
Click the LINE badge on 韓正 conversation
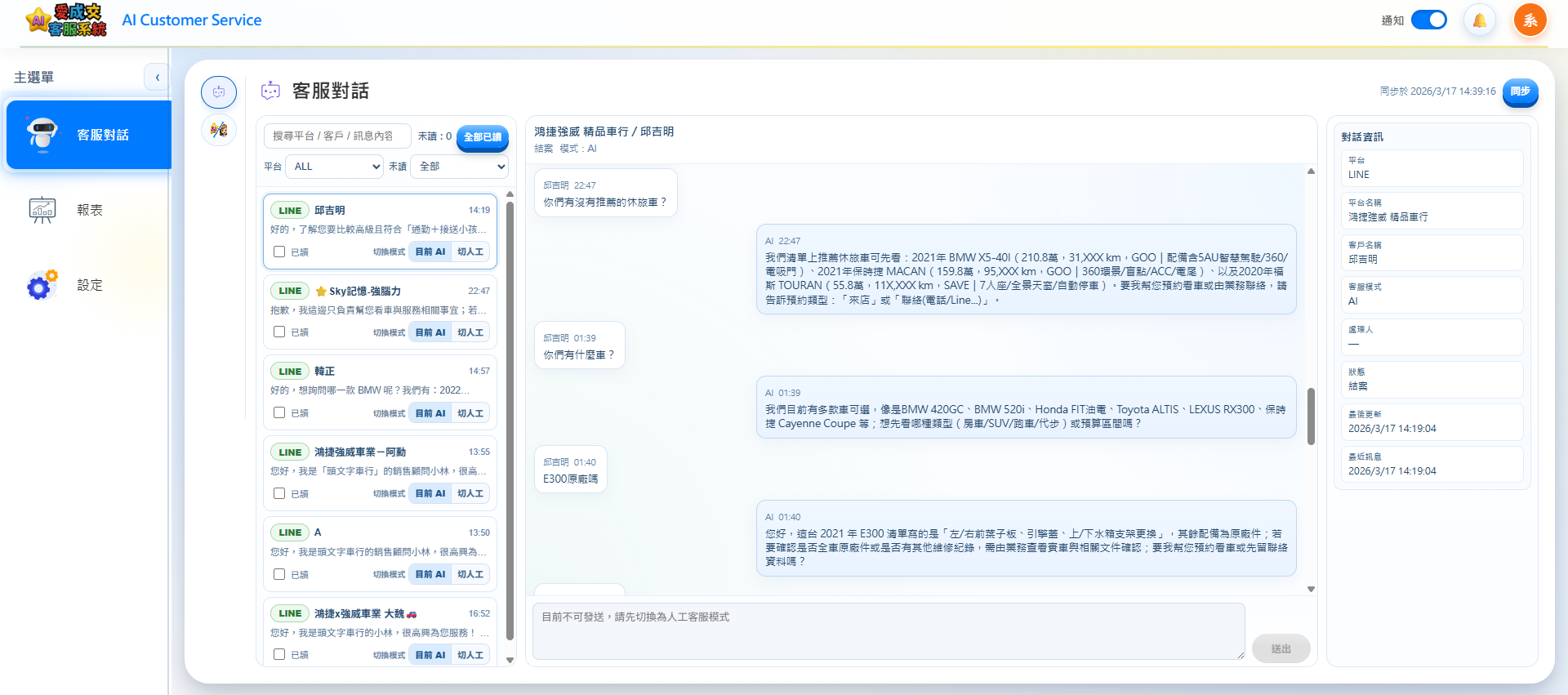point(290,371)
